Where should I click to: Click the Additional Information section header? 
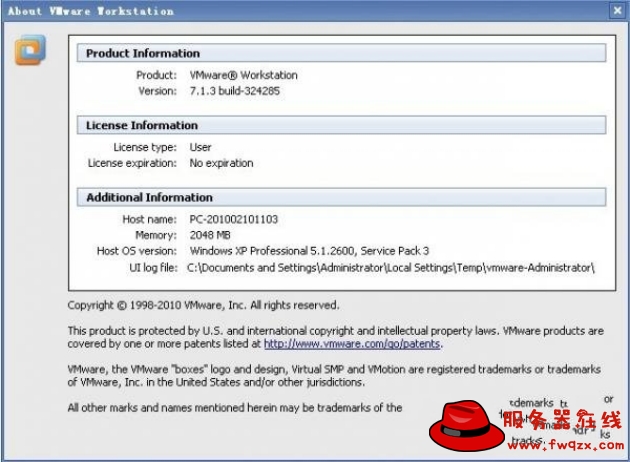(x=341, y=197)
